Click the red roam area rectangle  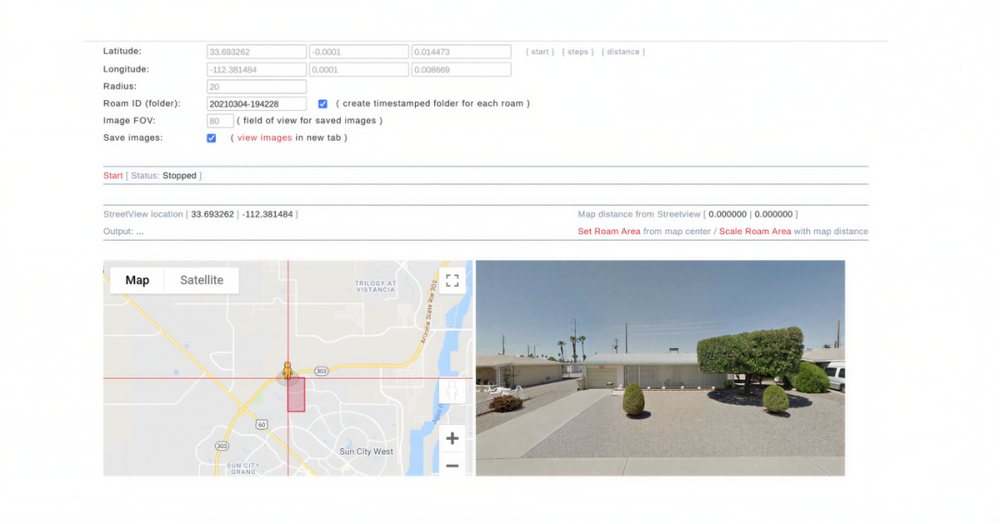[296, 395]
